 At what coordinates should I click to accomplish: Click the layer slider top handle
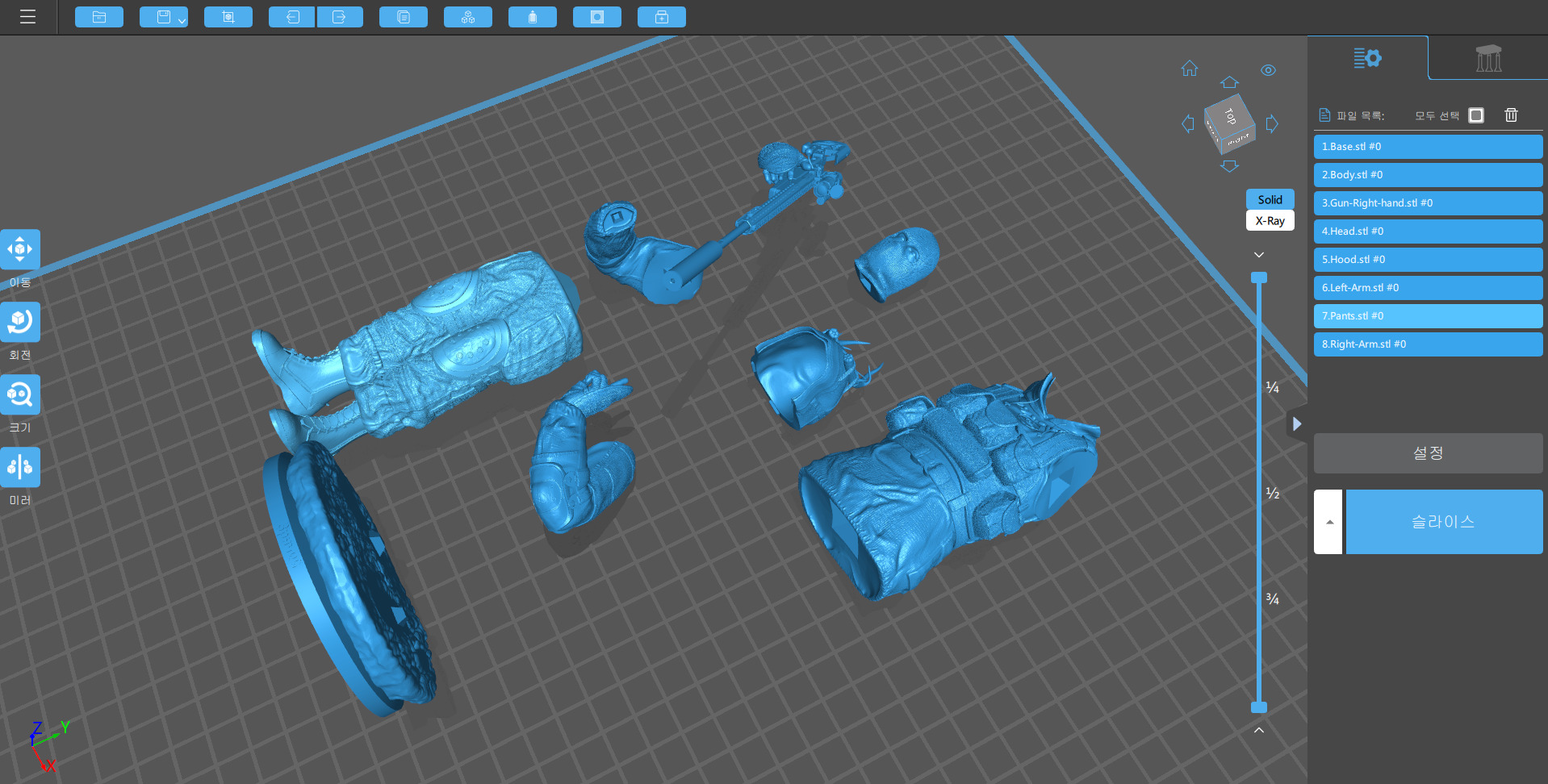tap(1259, 277)
